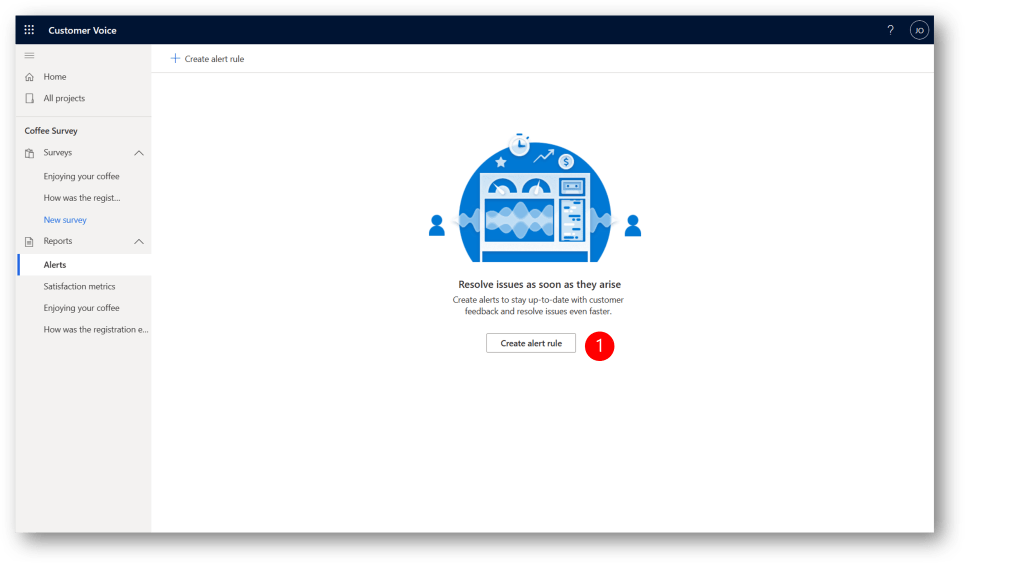Viewport: 1023px width, 564px height.
Task: Click the Home house icon
Action: 29,77
